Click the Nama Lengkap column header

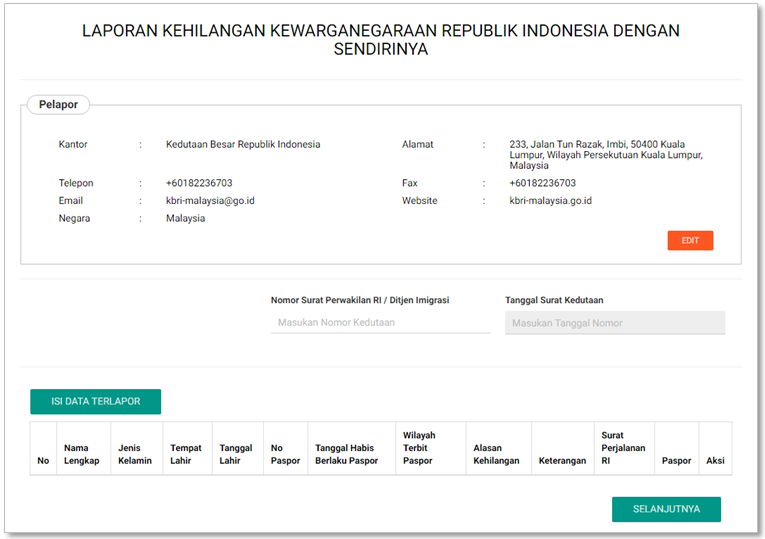tap(82, 454)
